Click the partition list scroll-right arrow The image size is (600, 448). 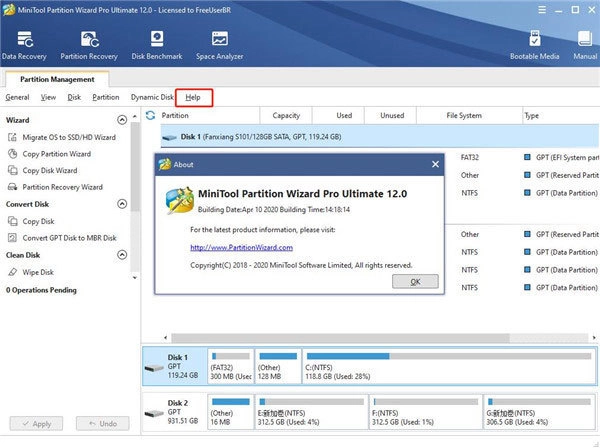(x=594, y=338)
